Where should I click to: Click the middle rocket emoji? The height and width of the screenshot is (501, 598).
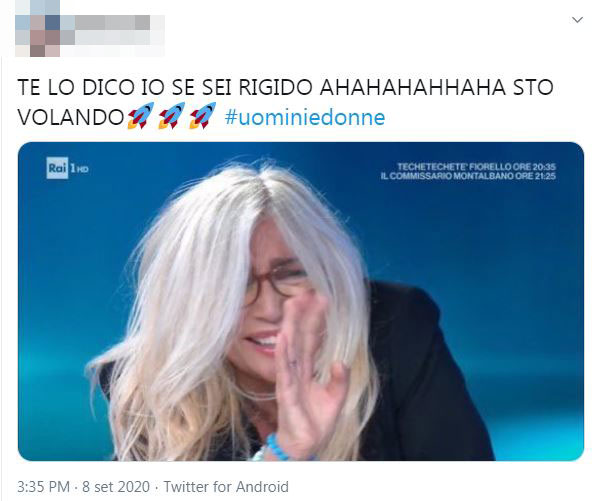coord(172,116)
